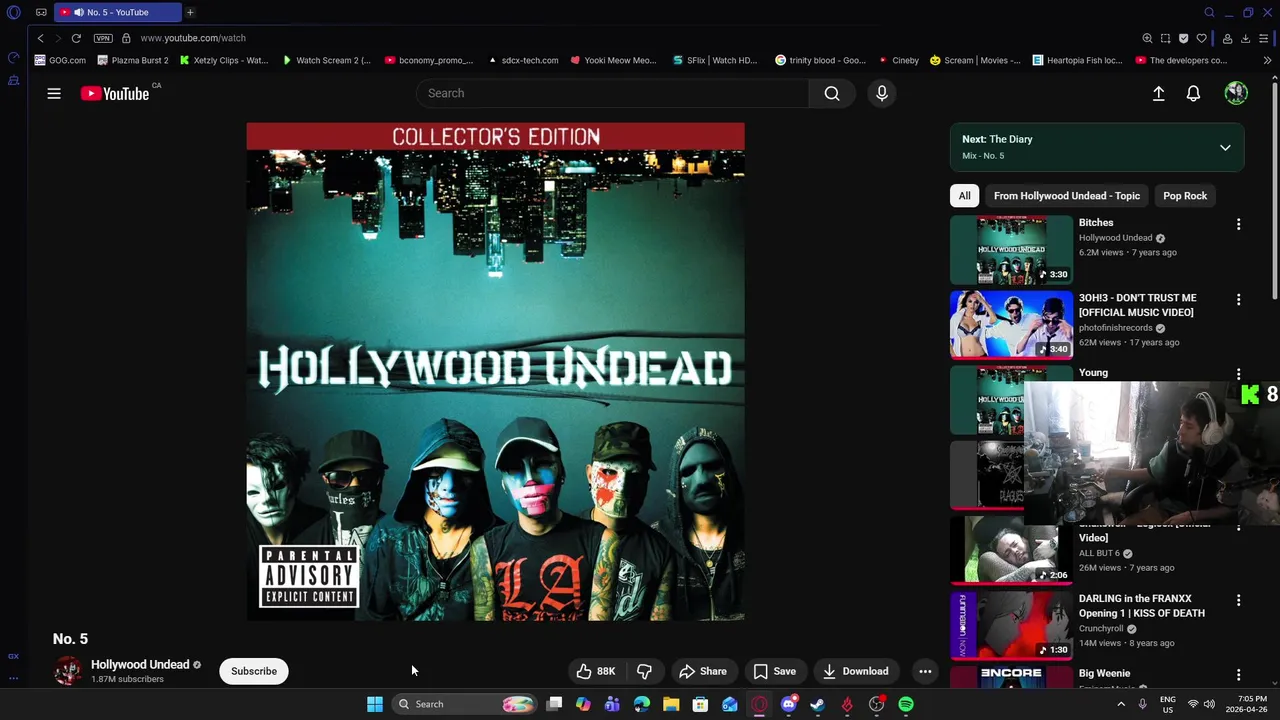
Task: Click the browser address bar URL
Action: [193, 38]
